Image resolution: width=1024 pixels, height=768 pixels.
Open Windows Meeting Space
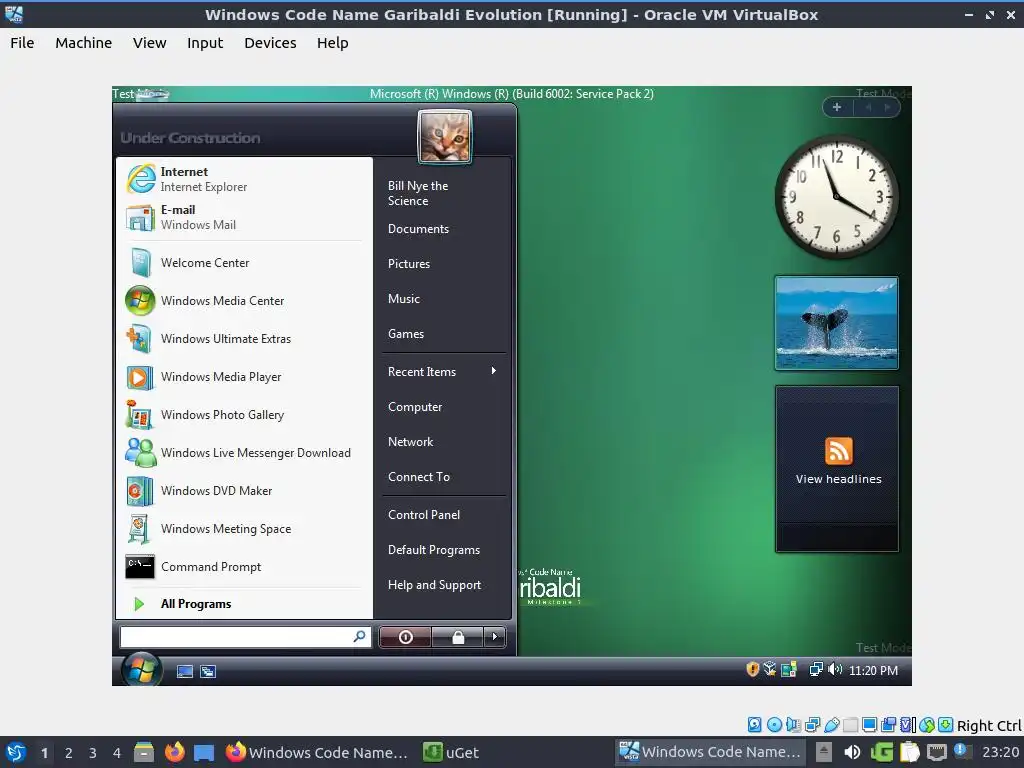click(x=242, y=528)
